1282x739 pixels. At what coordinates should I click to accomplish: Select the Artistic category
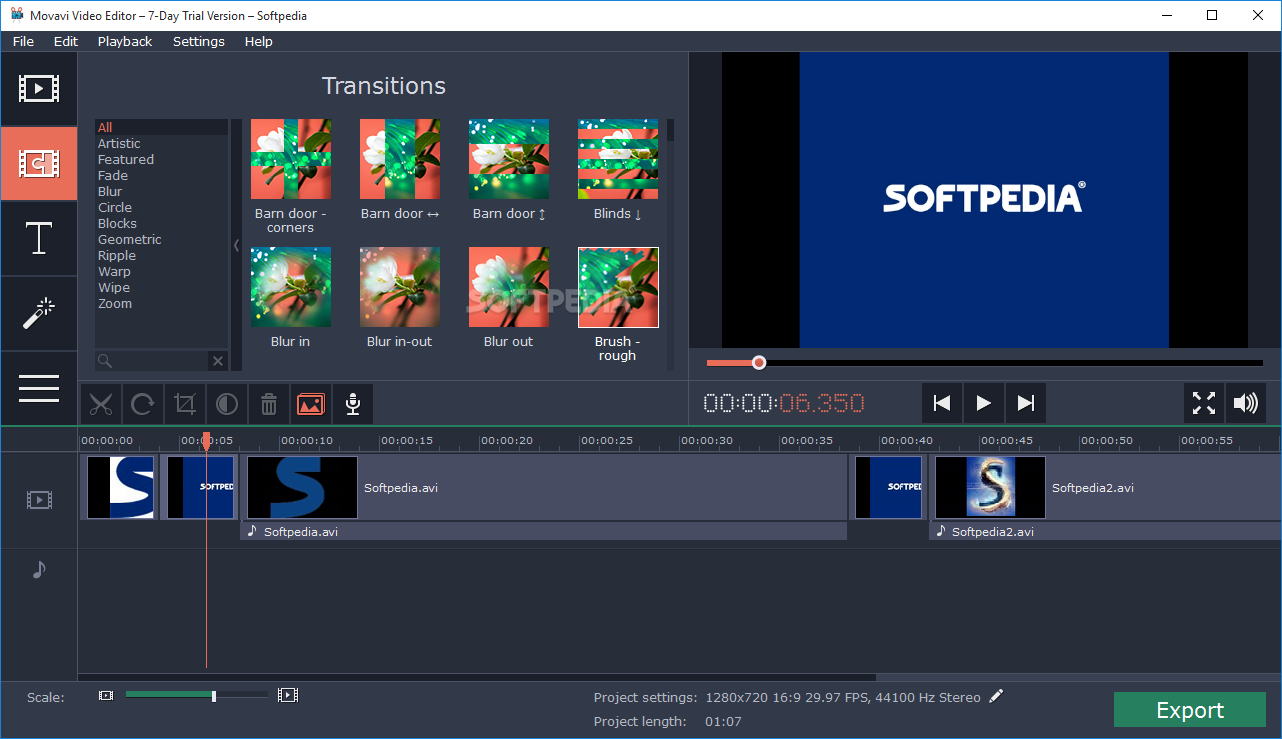pos(162,143)
